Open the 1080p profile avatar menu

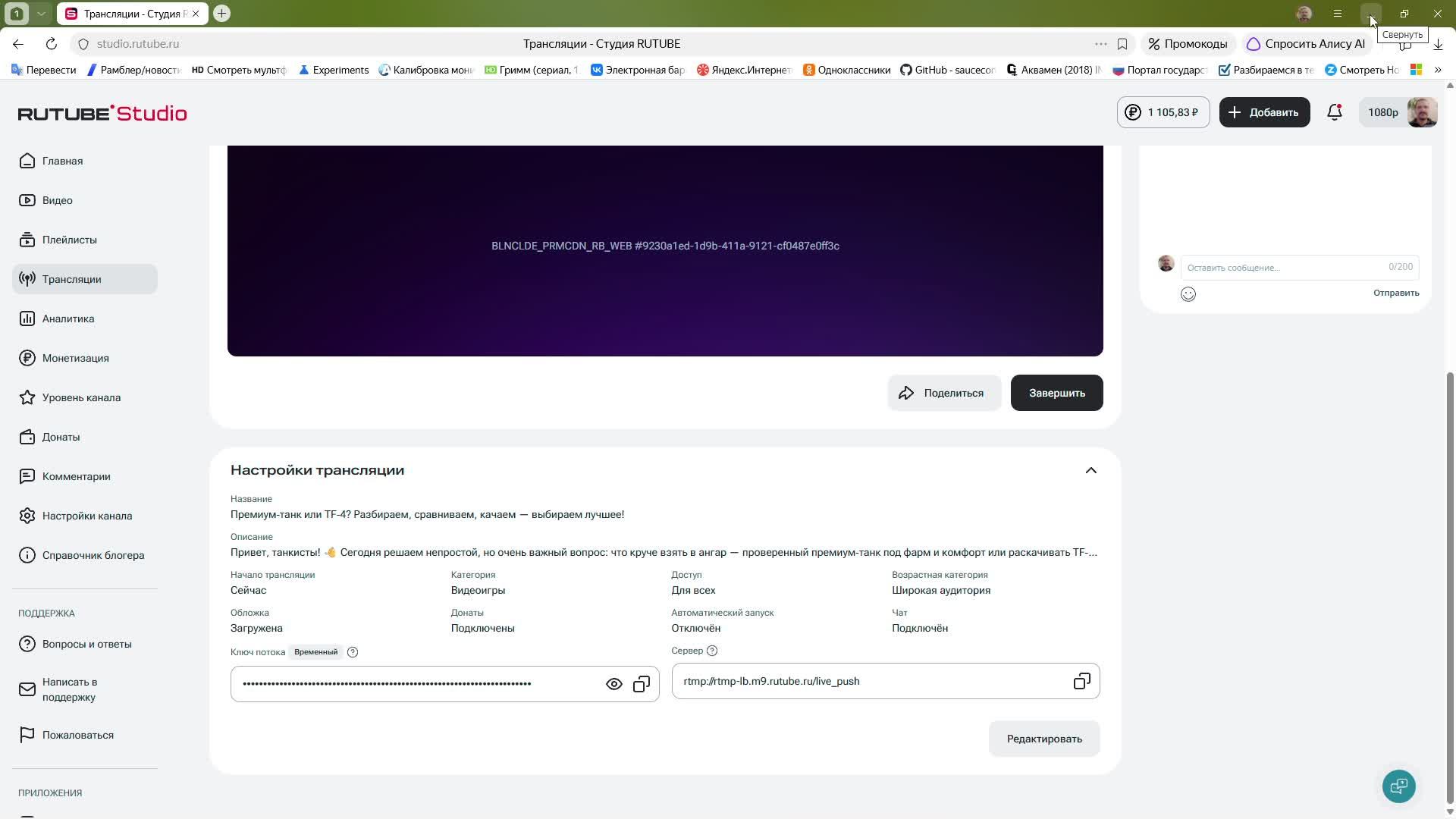point(1398,112)
